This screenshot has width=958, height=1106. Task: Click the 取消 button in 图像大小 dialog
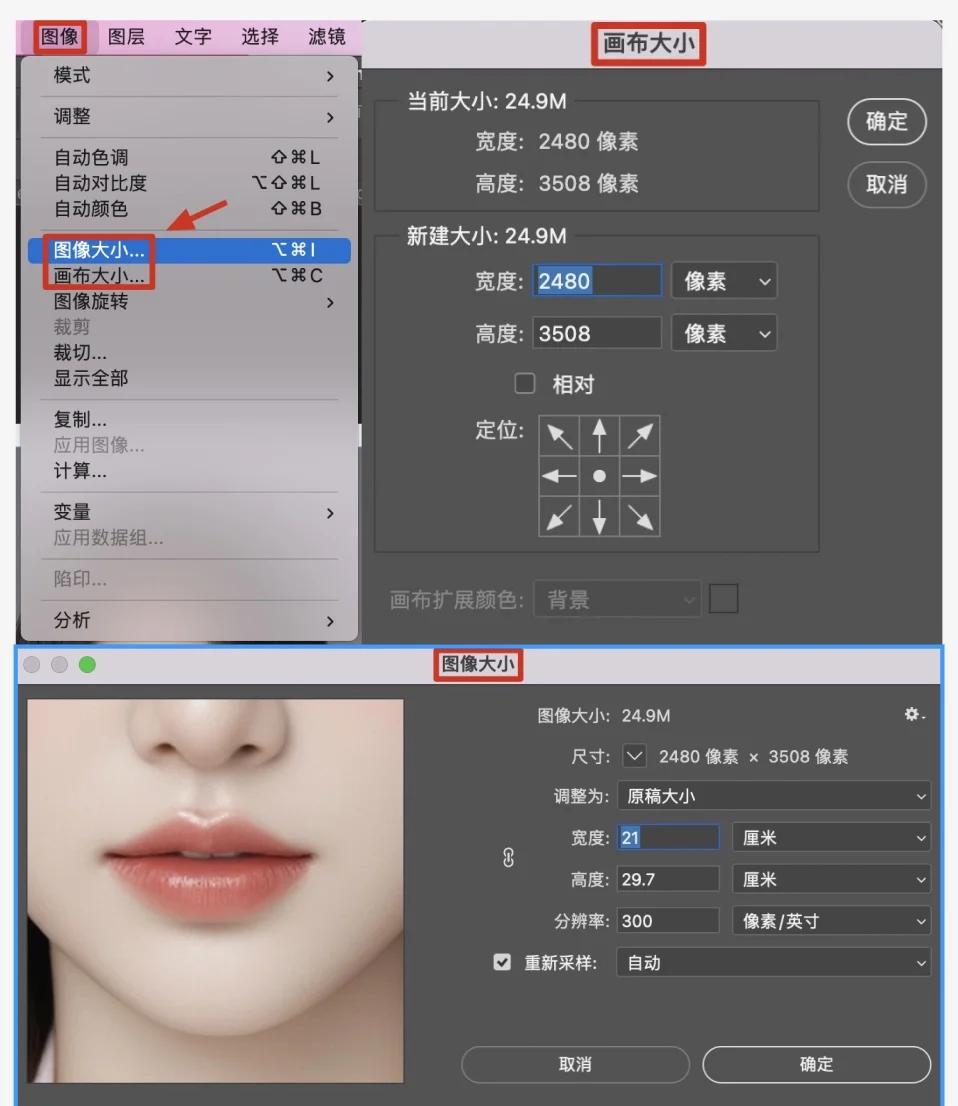574,1064
